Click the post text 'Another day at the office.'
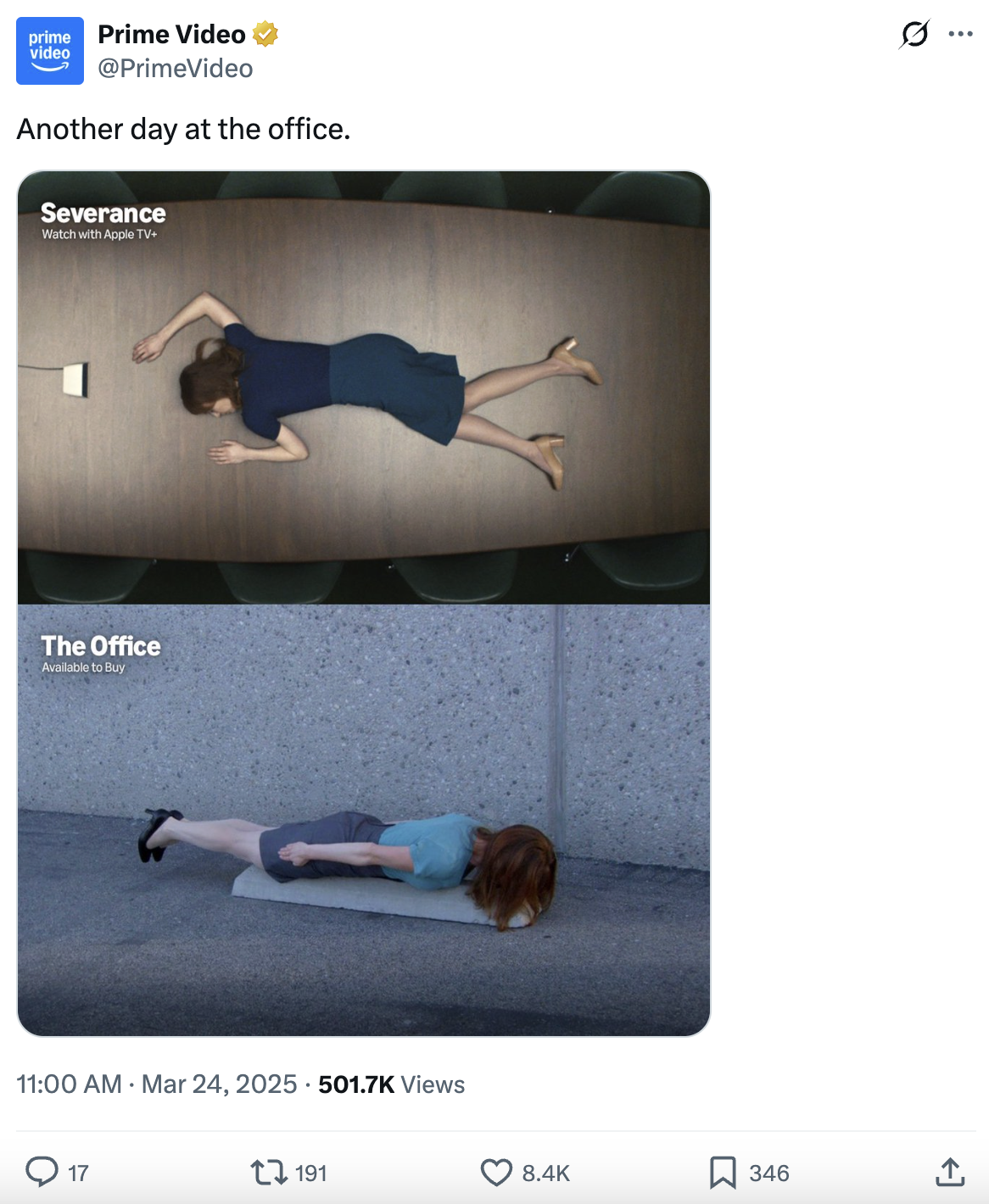 (183, 129)
